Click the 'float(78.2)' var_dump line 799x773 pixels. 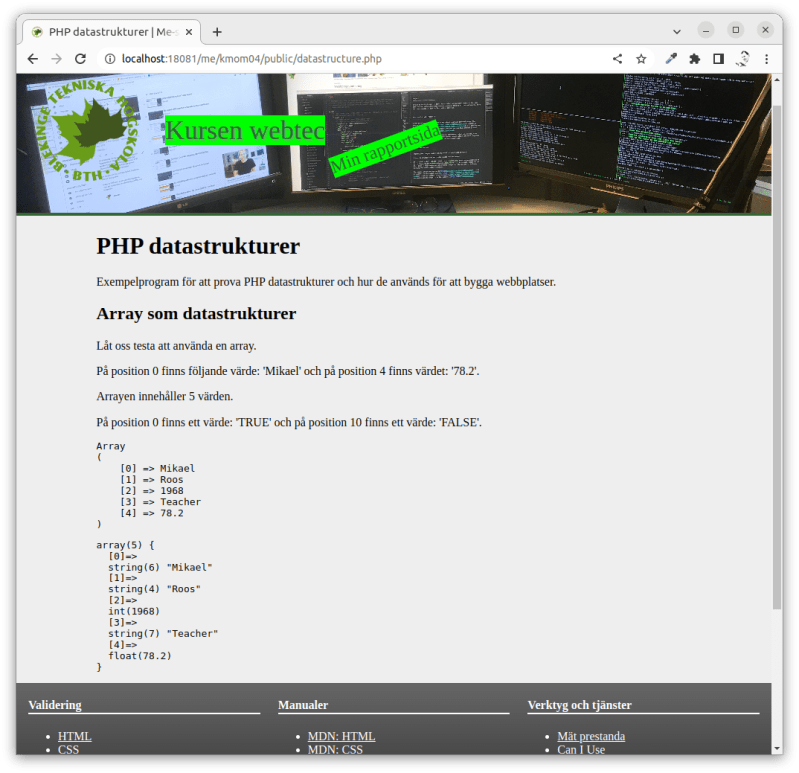140,656
